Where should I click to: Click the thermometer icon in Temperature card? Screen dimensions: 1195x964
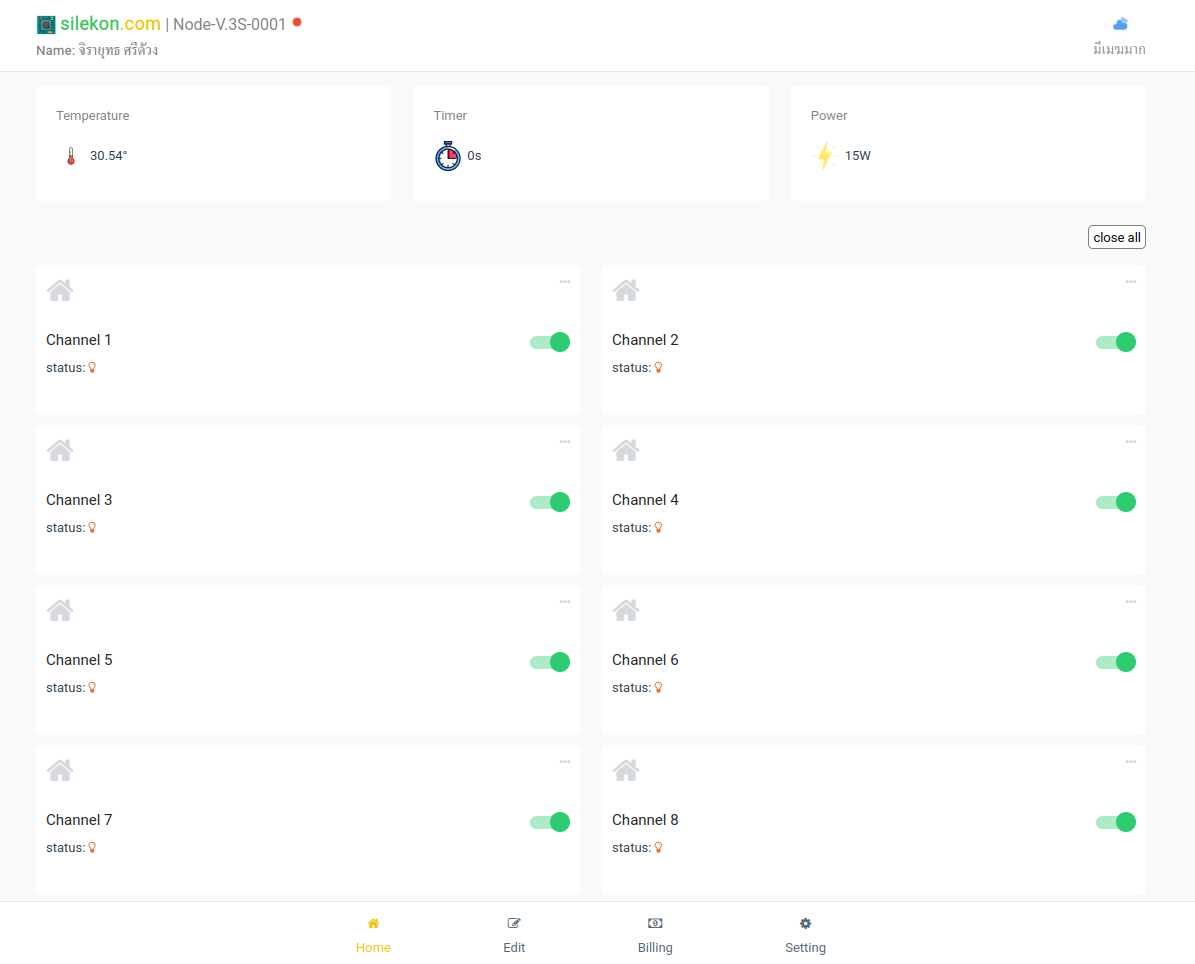(71, 156)
